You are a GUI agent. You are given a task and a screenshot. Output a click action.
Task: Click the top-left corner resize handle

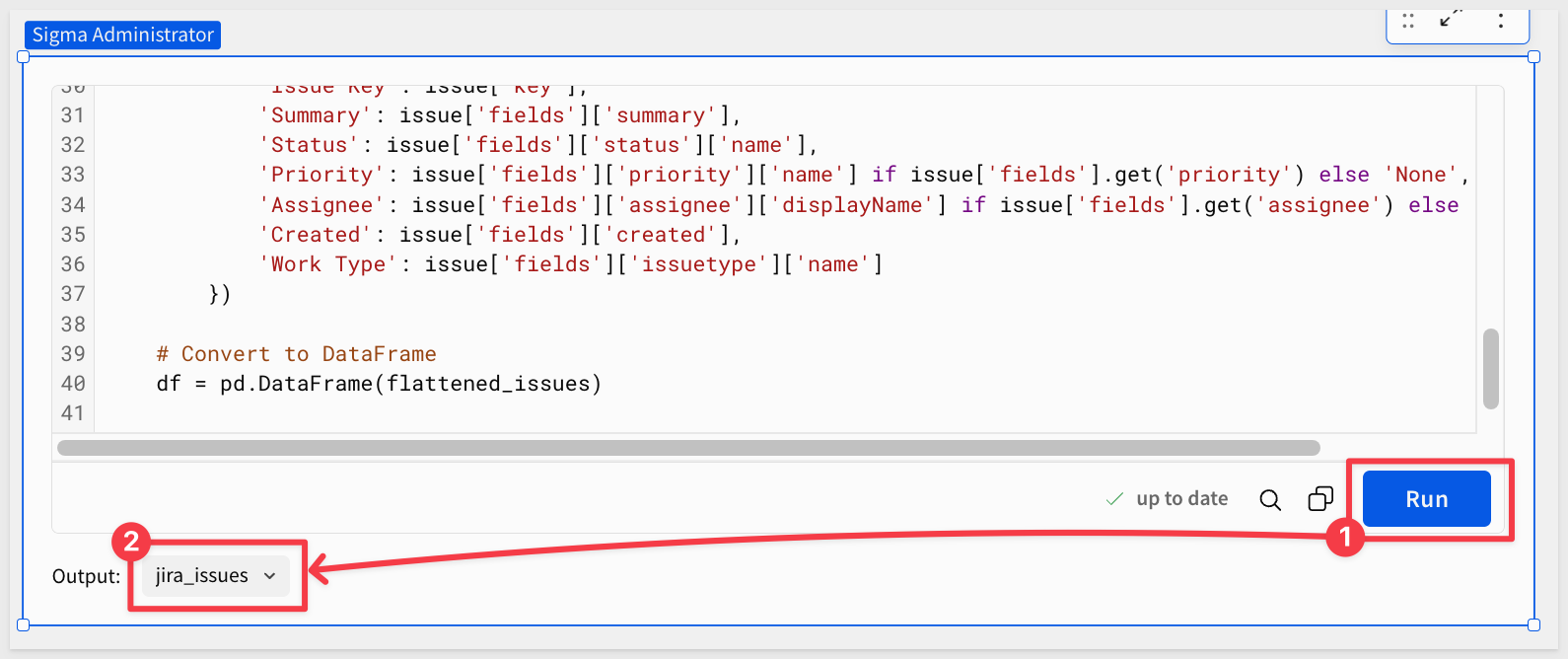pos(24,57)
